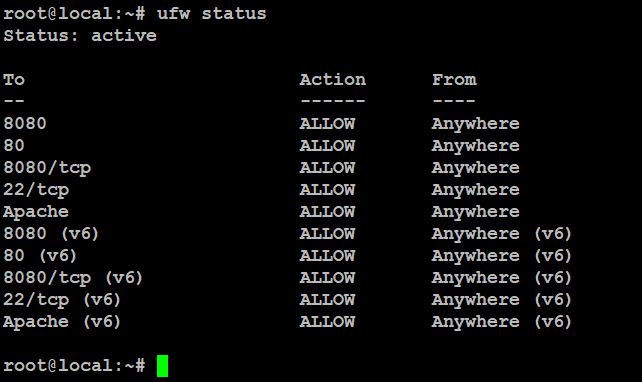The width and height of the screenshot is (642, 382).
Task: Click 'Anywhere (v6)' in the 22/tcp (v6) row
Action: click(x=501, y=300)
